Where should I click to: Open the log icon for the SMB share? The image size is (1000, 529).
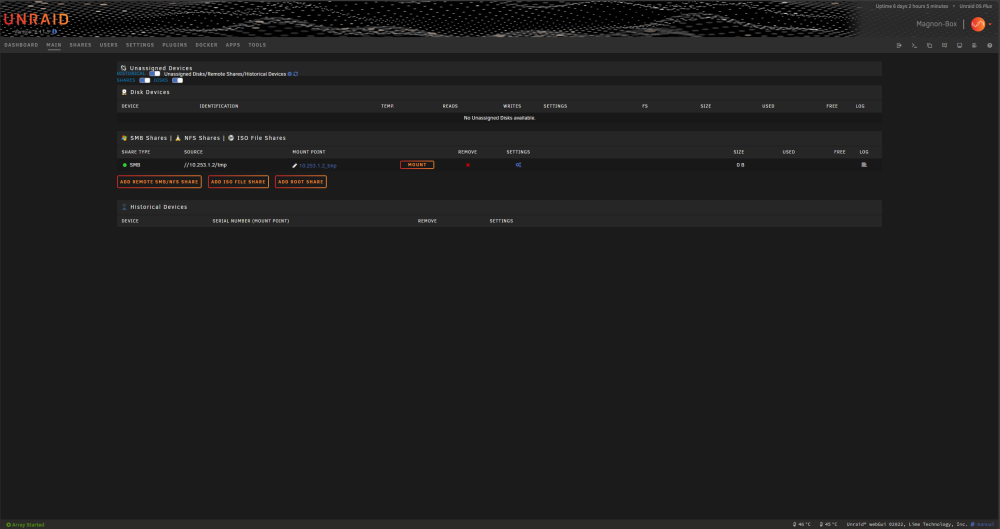[x=864, y=165]
